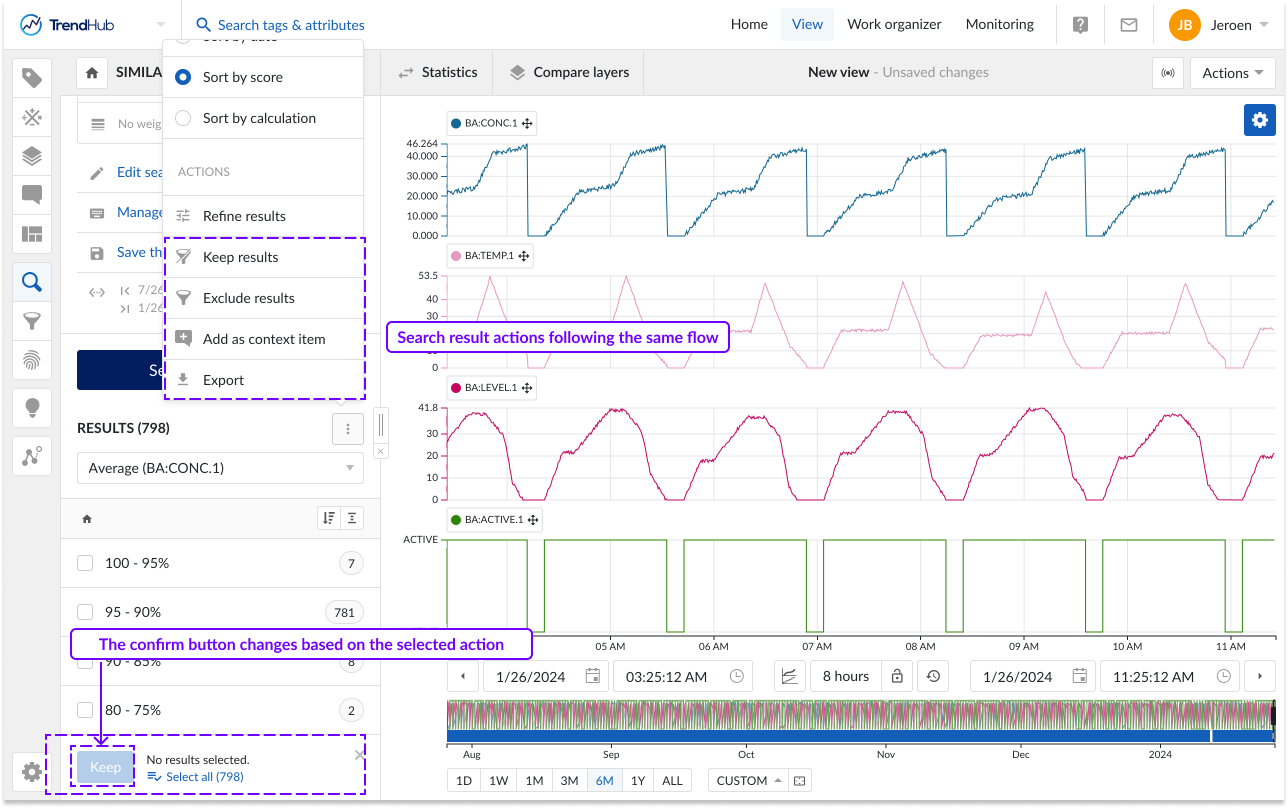
Task: Check the 80 - 75% results checkbox
Action: [x=86, y=711]
